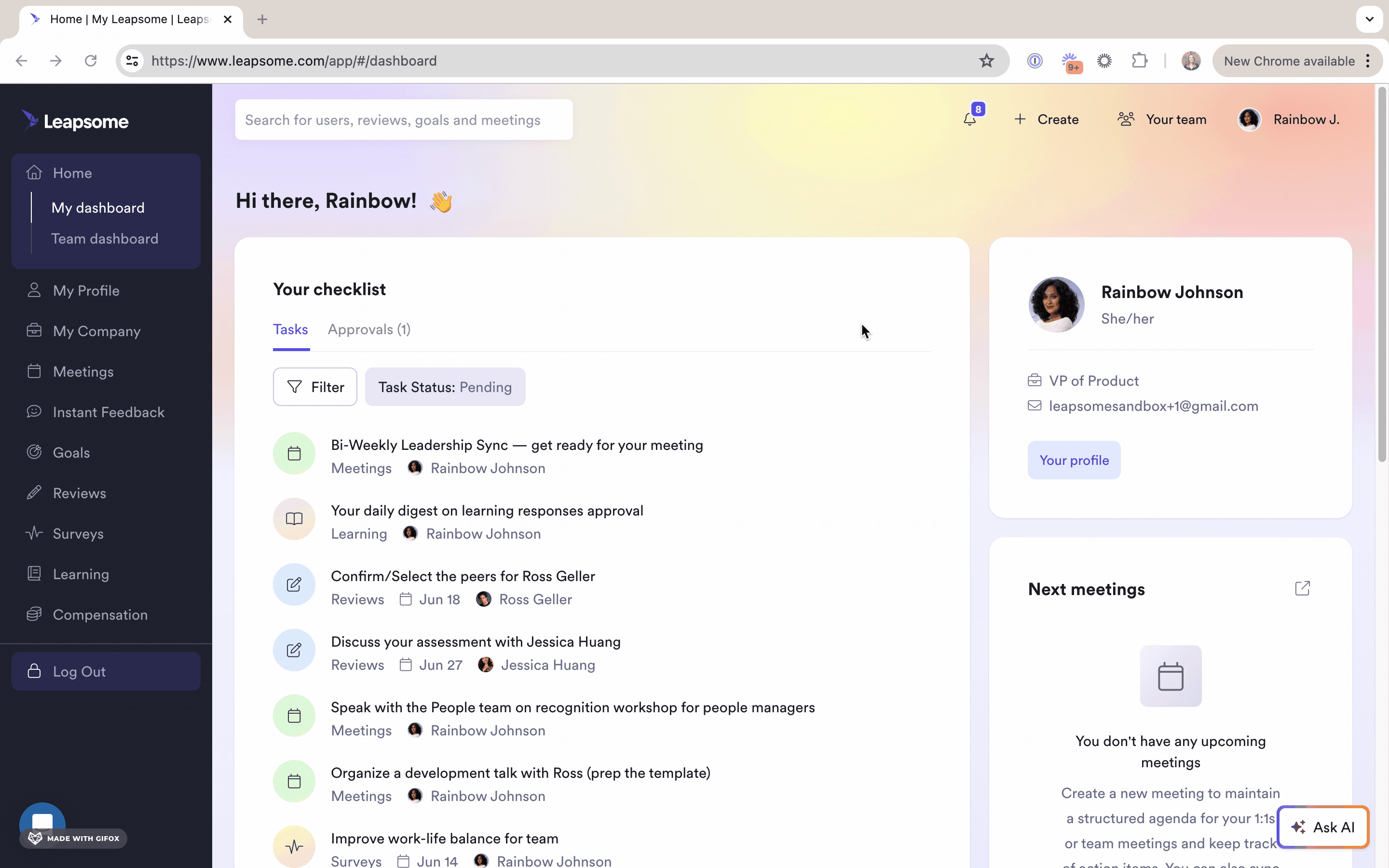The height and width of the screenshot is (868, 1389).
Task: Open Home in the sidebar
Action: (x=72, y=173)
